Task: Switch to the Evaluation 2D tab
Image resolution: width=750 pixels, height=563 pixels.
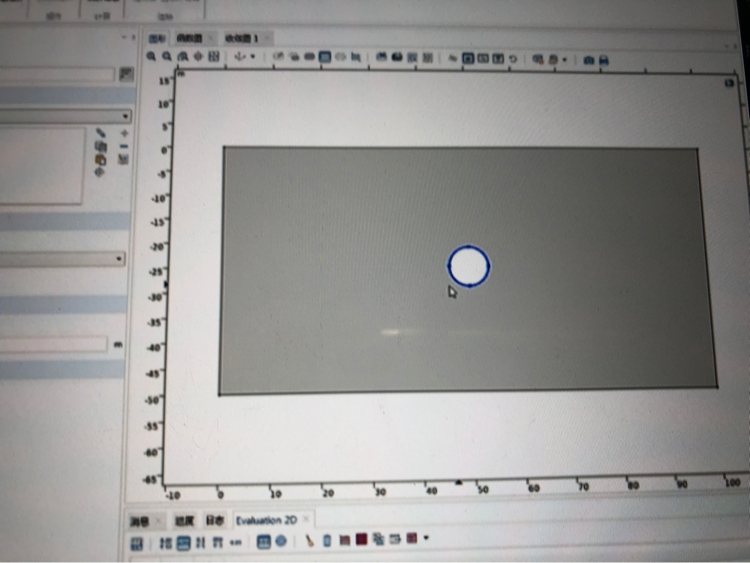Action: pos(265,520)
